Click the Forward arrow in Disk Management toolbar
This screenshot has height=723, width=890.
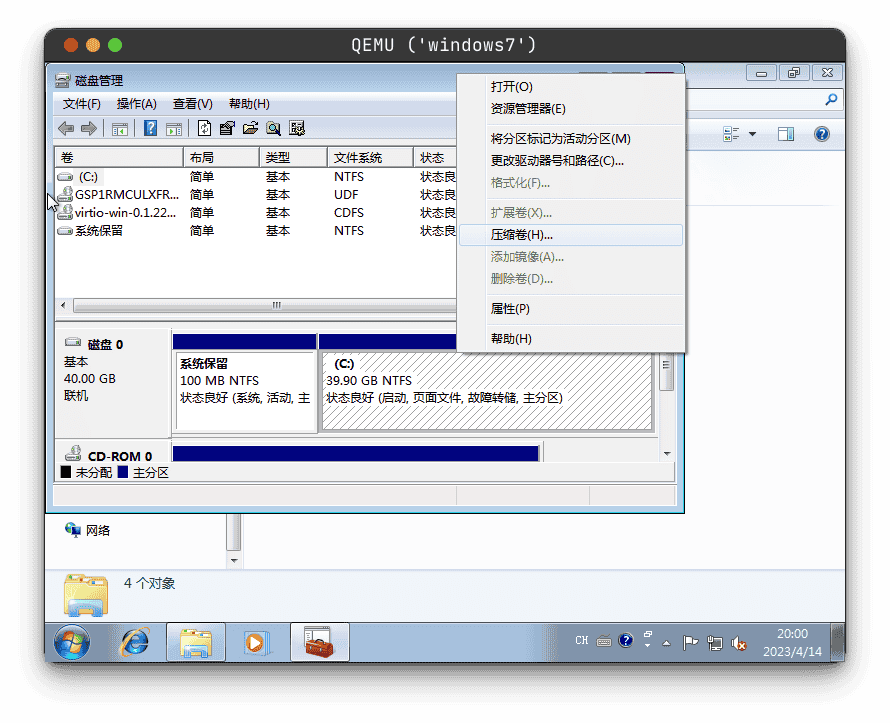[89, 129]
